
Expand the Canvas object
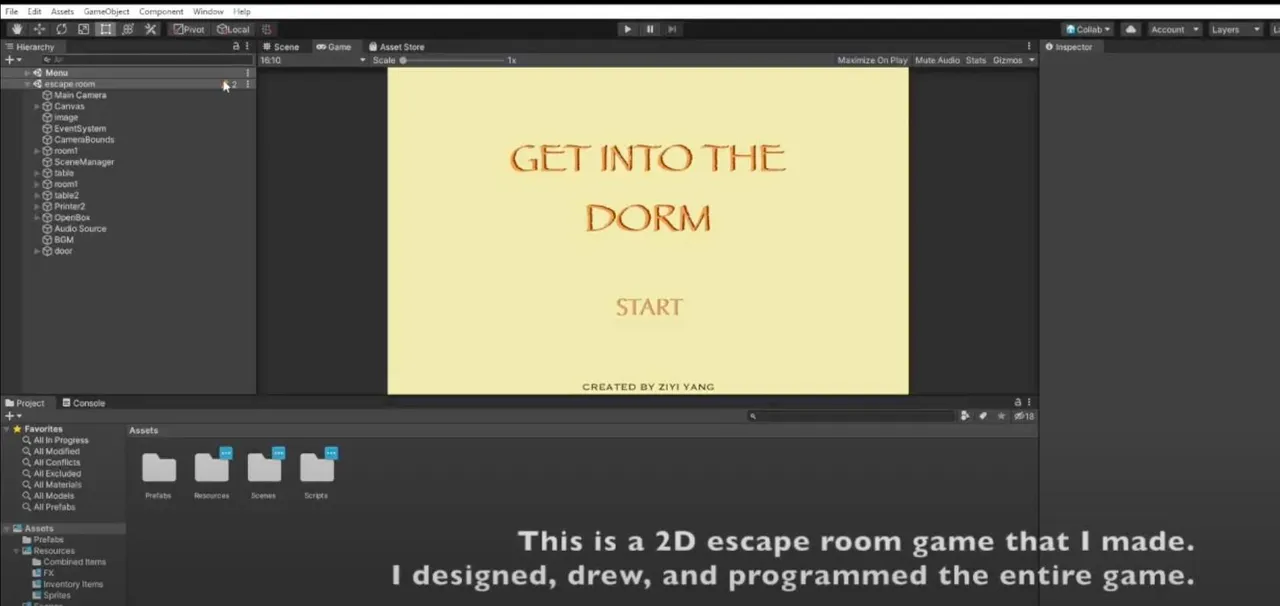pyautogui.click(x=37, y=106)
